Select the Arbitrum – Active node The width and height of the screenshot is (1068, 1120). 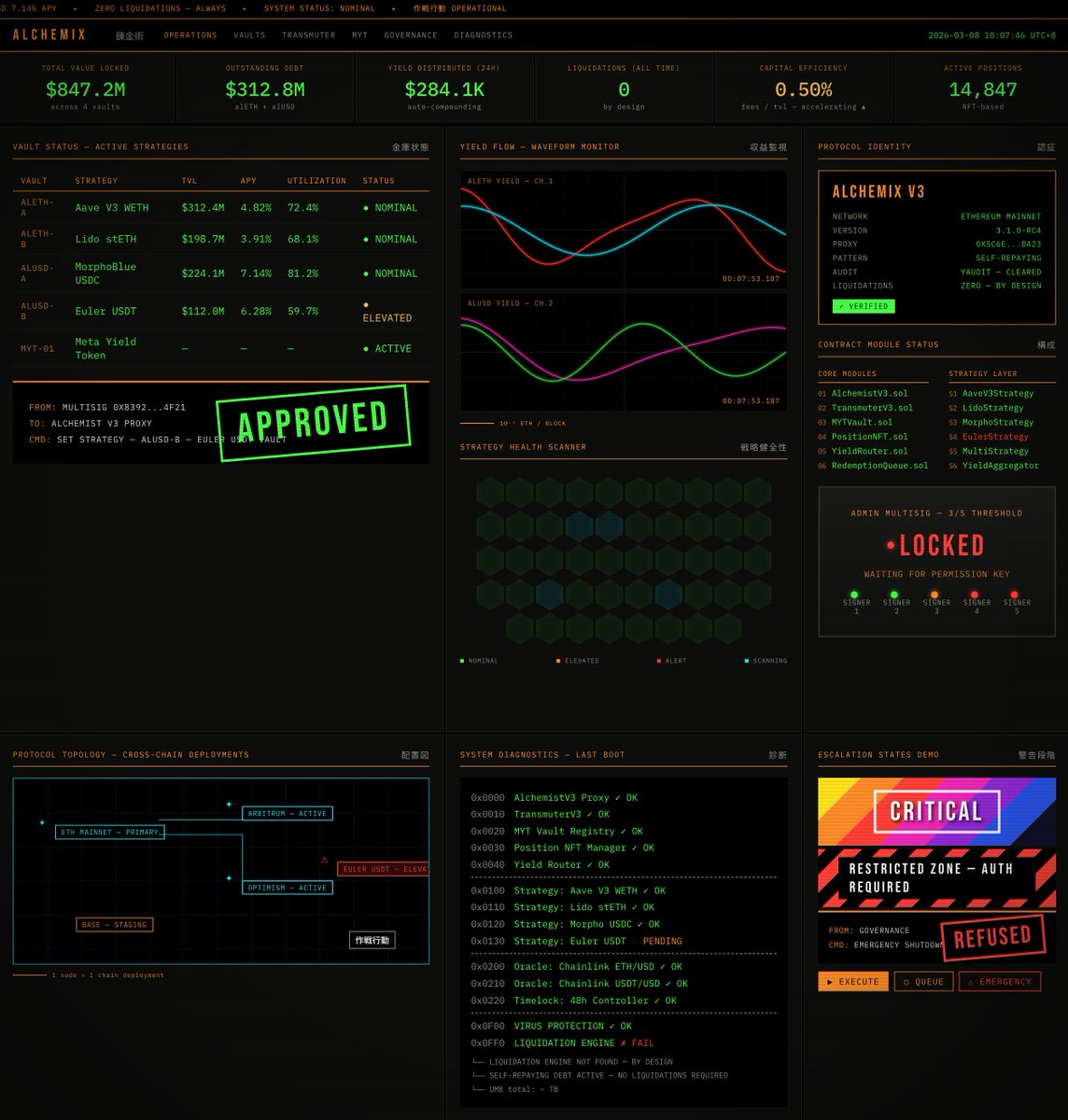tap(288, 814)
